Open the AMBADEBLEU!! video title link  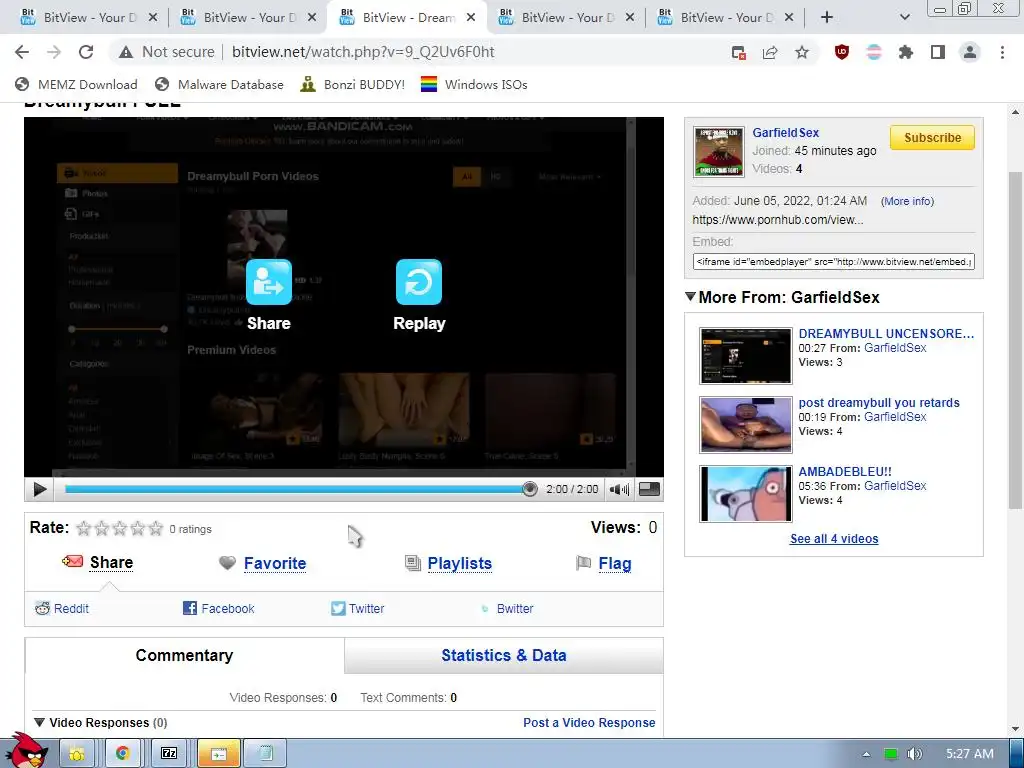(844, 472)
